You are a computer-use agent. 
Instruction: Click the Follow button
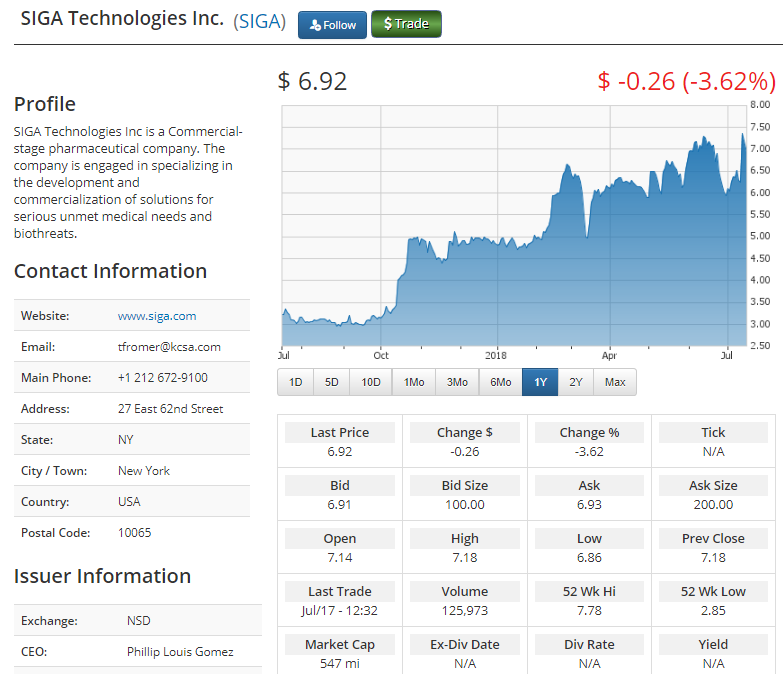332,24
